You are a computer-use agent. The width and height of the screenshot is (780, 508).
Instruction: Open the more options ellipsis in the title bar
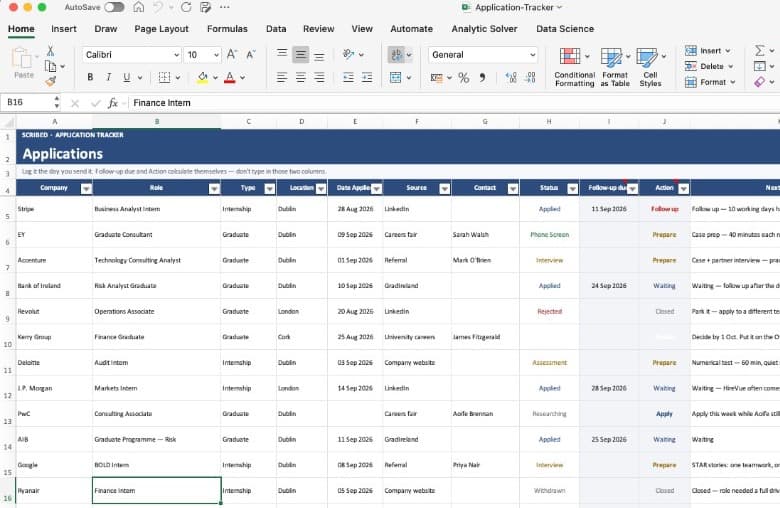[x=225, y=7]
